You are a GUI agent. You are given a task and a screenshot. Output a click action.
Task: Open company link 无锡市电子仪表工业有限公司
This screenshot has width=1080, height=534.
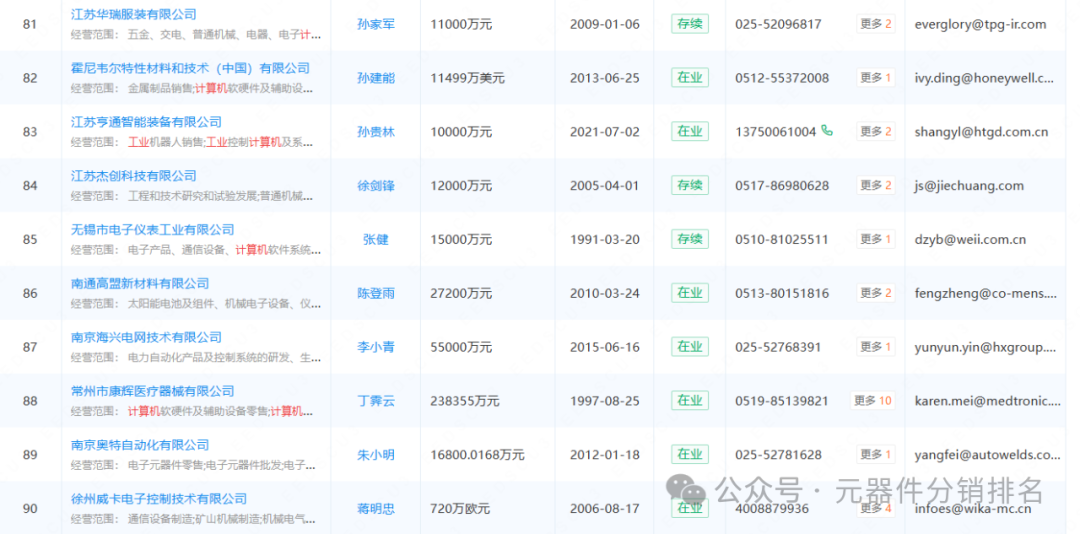tap(153, 229)
